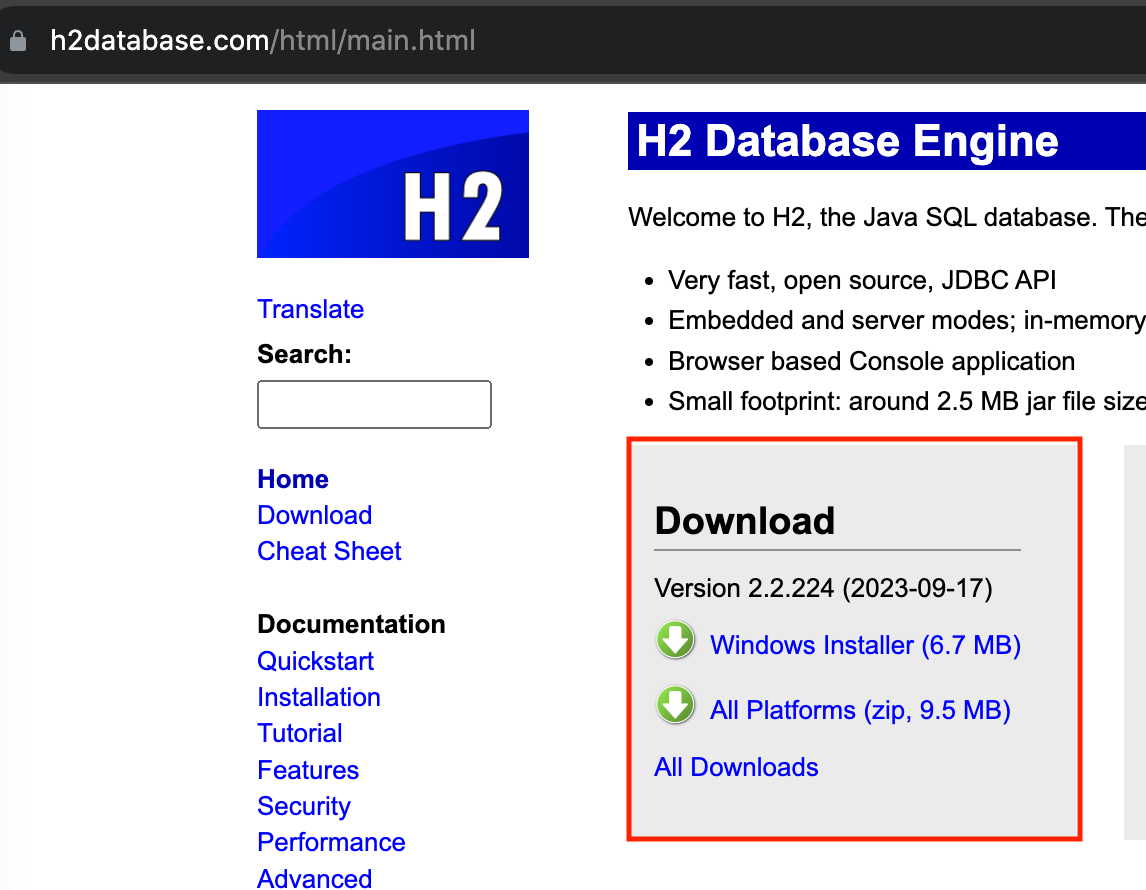Focus the Search input field

click(x=374, y=404)
